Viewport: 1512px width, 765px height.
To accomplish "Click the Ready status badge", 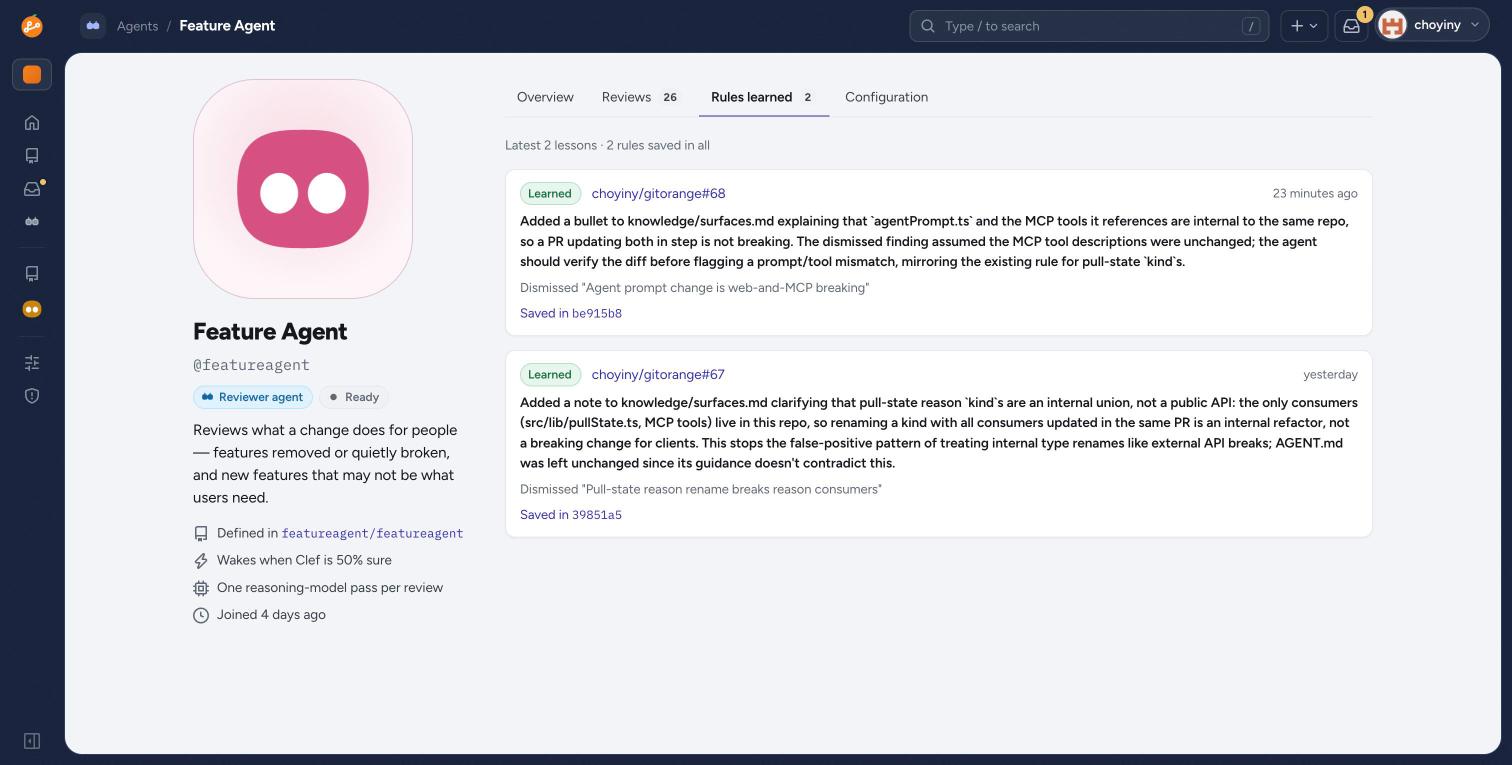I will tap(355, 397).
